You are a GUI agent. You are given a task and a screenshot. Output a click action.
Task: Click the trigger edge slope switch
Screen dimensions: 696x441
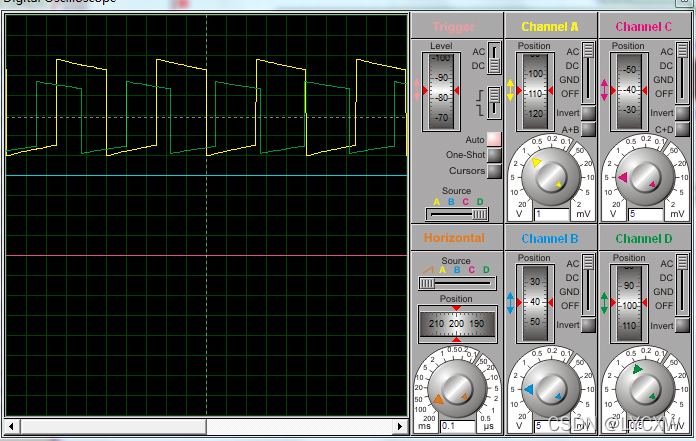tap(494, 103)
